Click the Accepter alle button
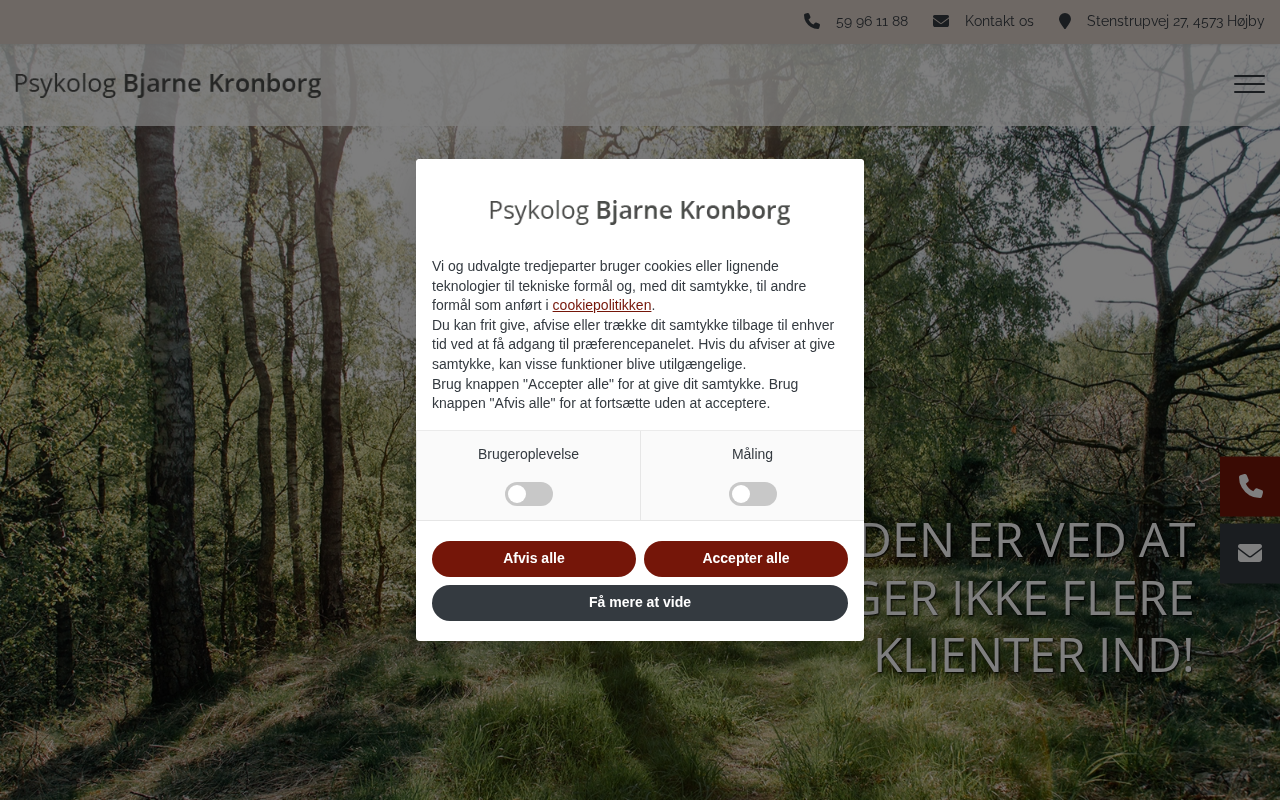Screen dimensions: 1280x800 point(746,559)
